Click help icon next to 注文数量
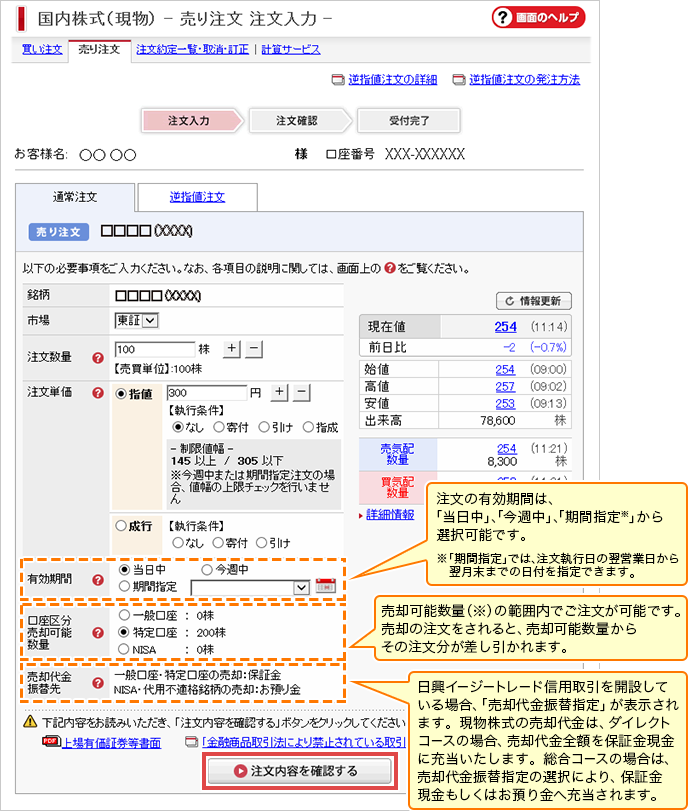The height and width of the screenshot is (812, 690). (x=98, y=357)
